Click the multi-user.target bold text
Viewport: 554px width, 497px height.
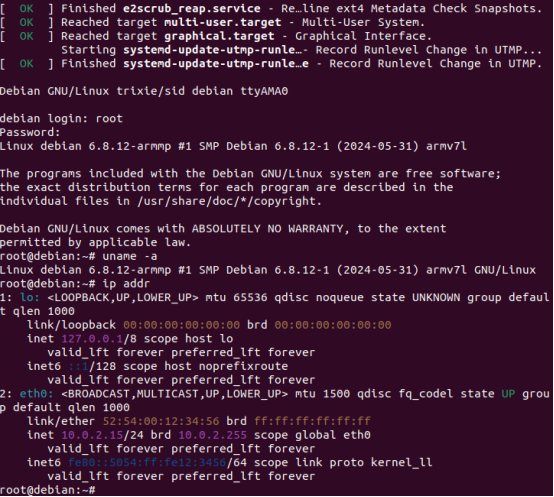(x=223, y=22)
